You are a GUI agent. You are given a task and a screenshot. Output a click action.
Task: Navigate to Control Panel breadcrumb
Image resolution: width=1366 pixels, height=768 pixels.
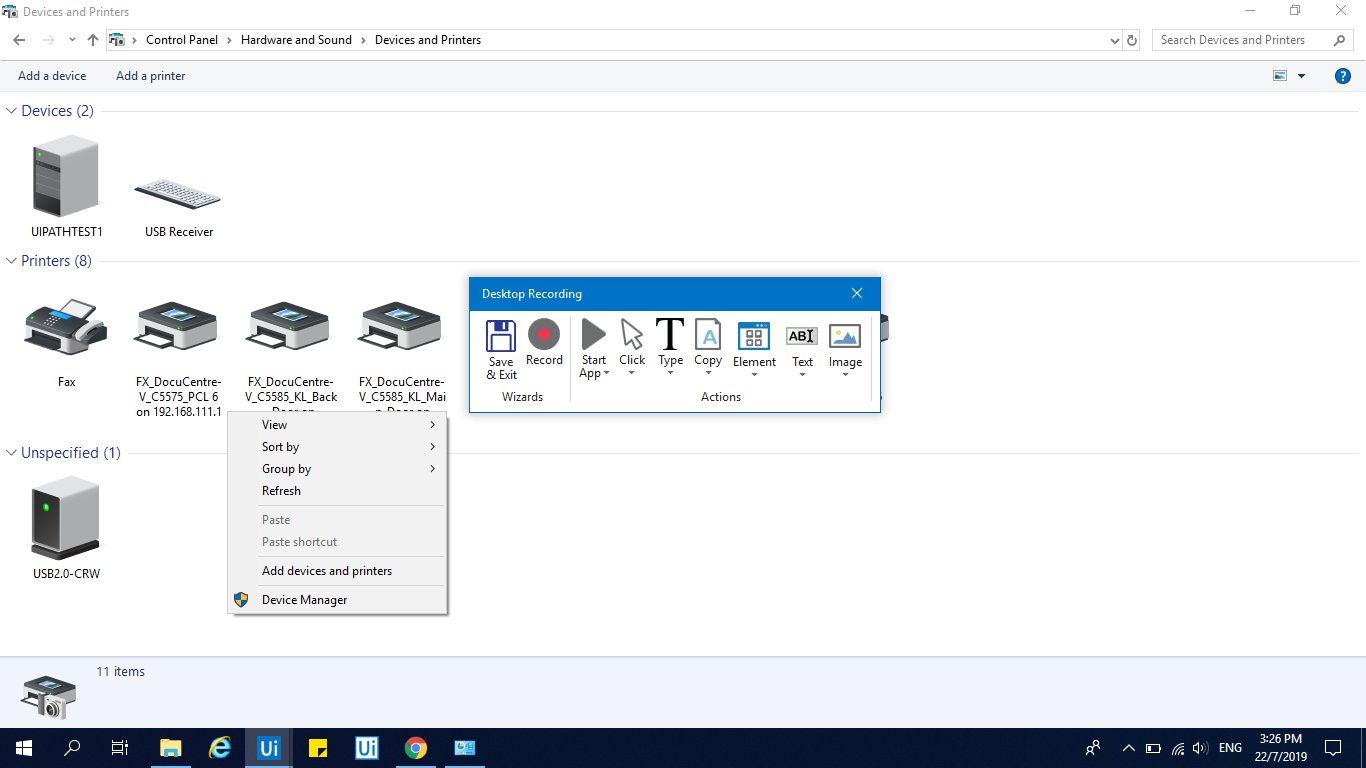182,40
